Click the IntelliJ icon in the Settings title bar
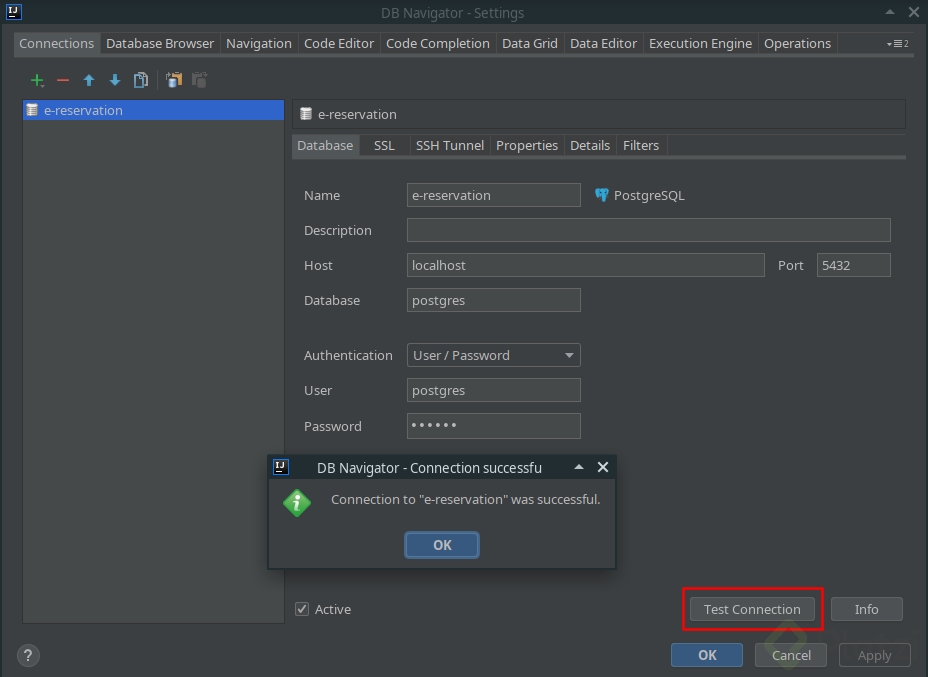 [14, 12]
